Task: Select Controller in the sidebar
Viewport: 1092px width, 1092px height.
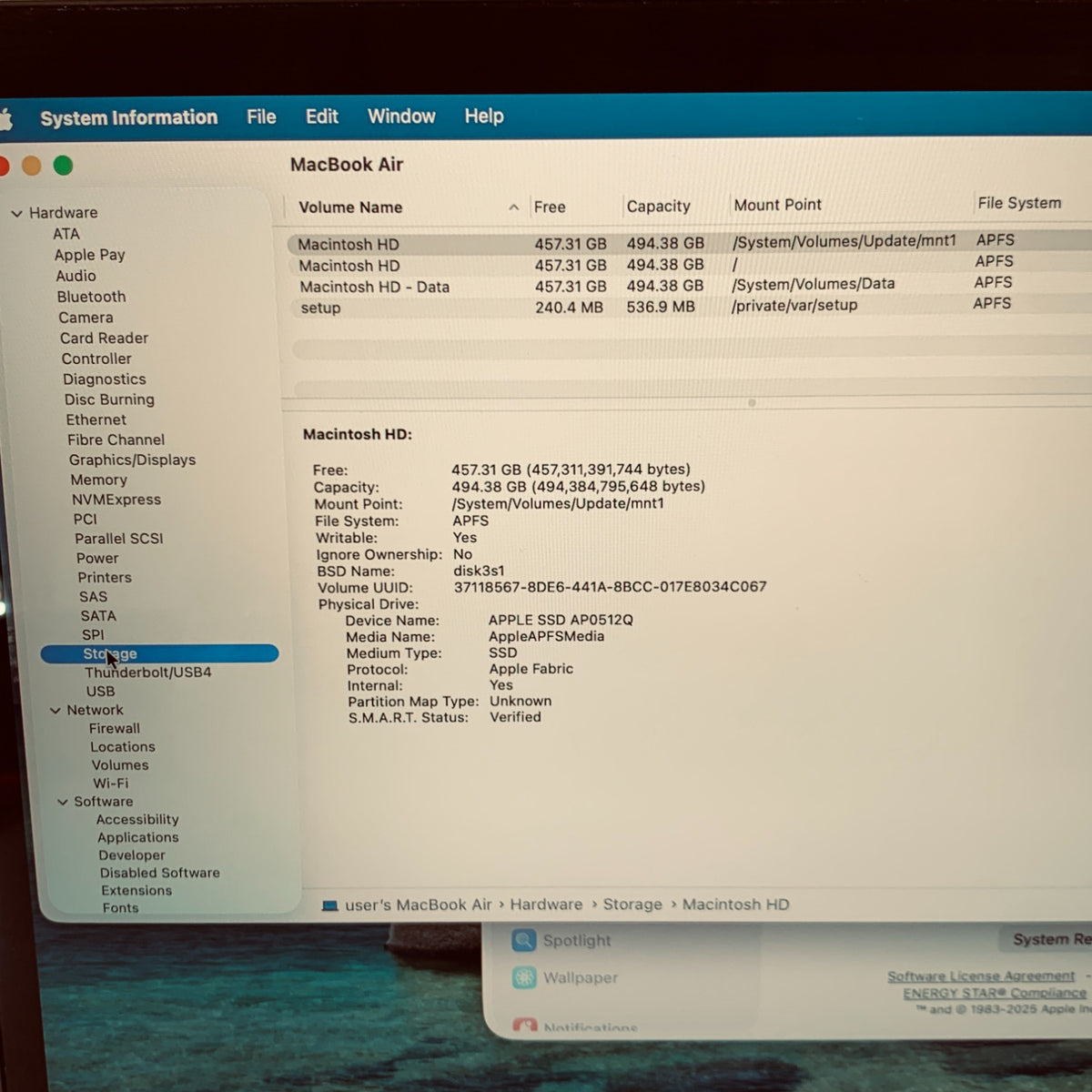Action: 96,359
